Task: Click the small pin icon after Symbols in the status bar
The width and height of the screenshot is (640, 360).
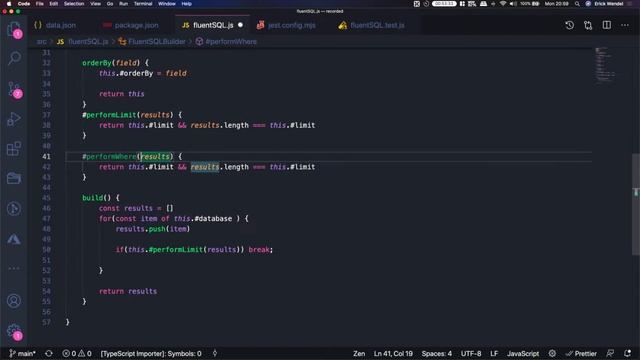Action: click(x=215, y=353)
